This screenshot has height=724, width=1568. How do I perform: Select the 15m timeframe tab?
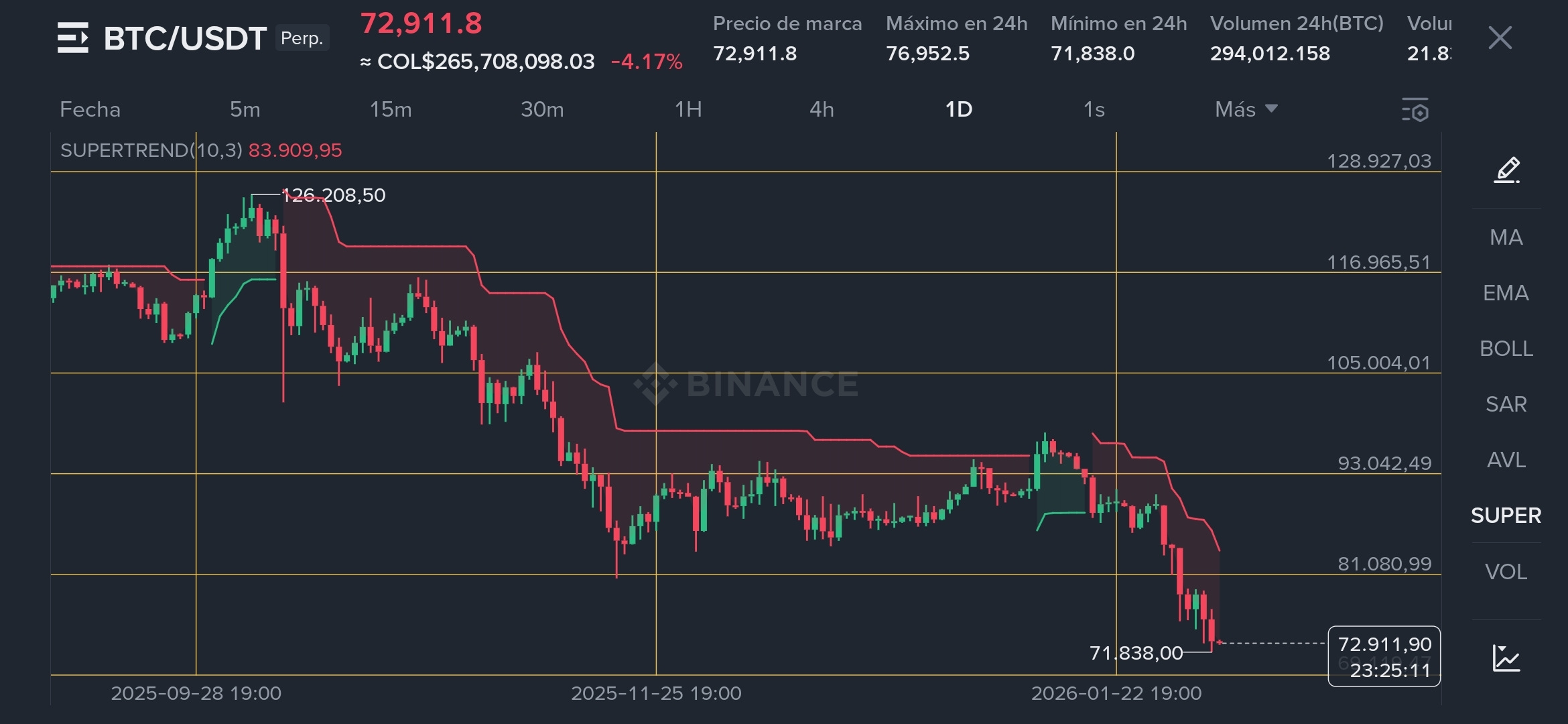pyautogui.click(x=391, y=109)
